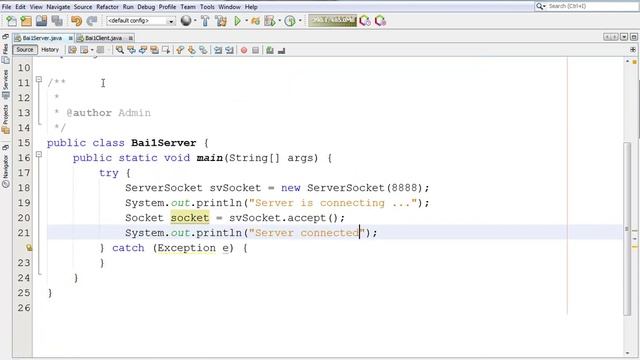Click the Uncomment editor toolbar icon
This screenshot has width=640, height=360.
(x=281, y=50)
